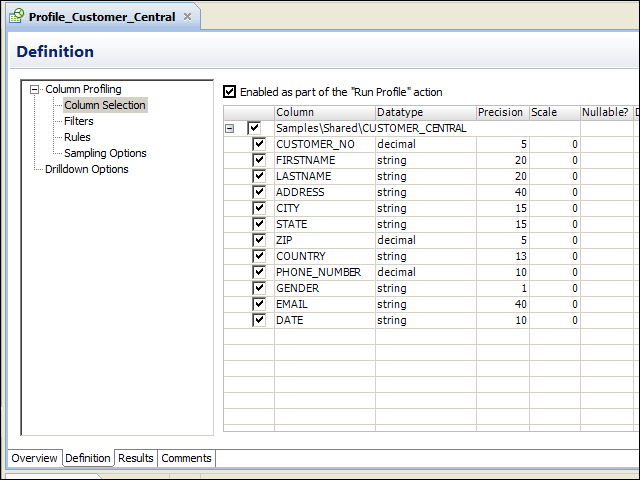The width and height of the screenshot is (640, 480).
Task: Click the decimal datatype of CUSTOMER_NO
Action: 396,144
